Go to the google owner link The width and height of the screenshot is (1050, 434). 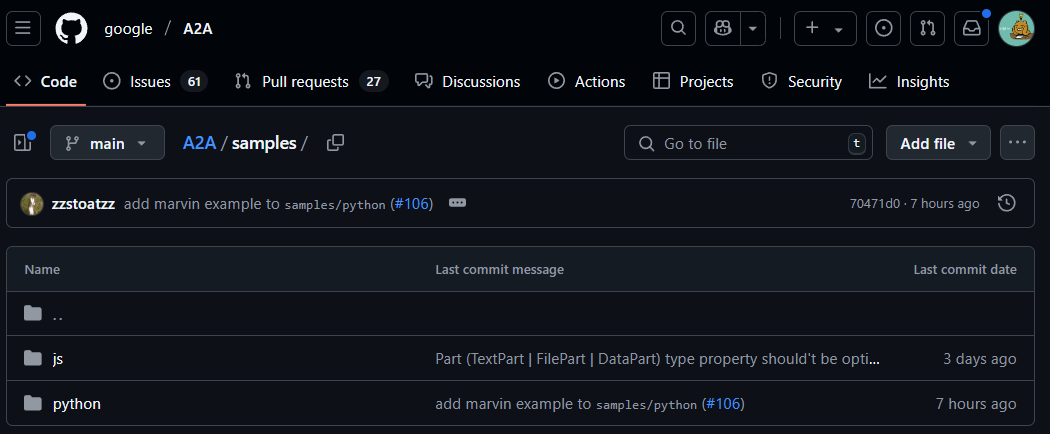tap(129, 29)
